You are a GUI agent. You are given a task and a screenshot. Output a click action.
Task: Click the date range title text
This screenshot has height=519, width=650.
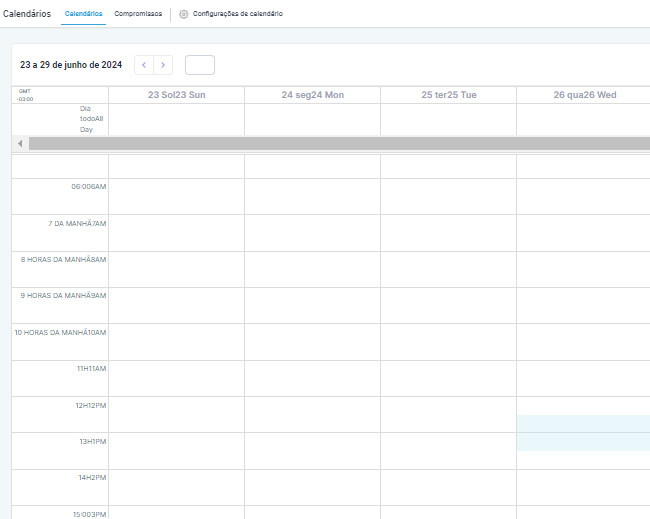pyautogui.click(x=71, y=65)
